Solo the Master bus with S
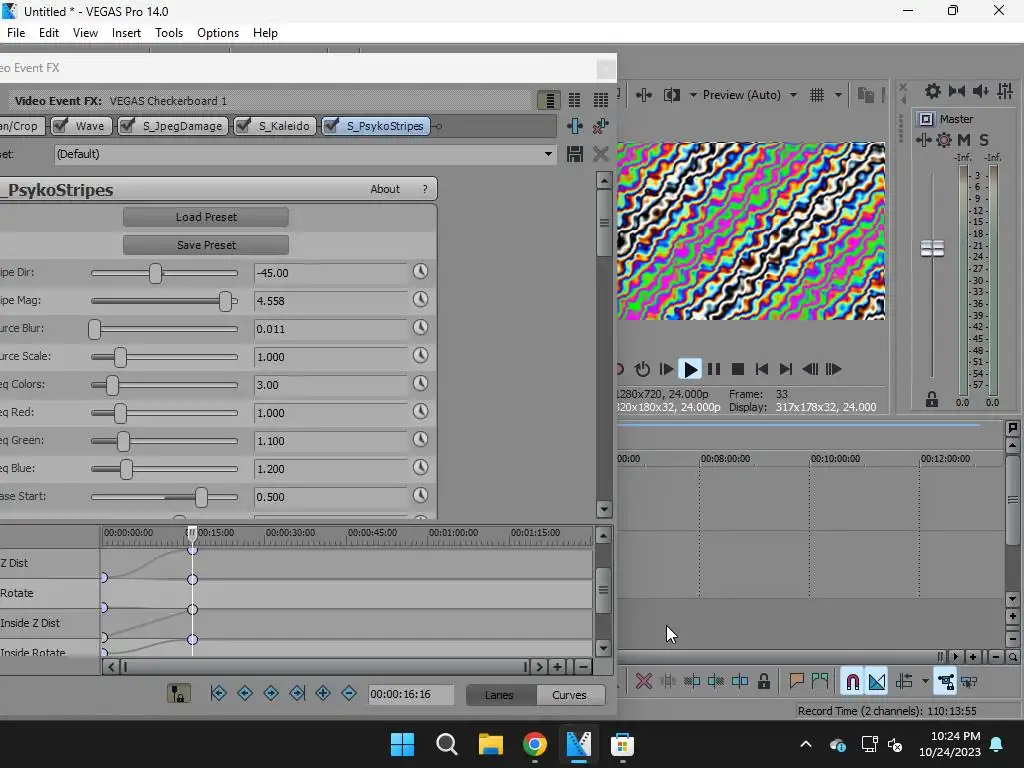The image size is (1024, 768). (x=984, y=140)
